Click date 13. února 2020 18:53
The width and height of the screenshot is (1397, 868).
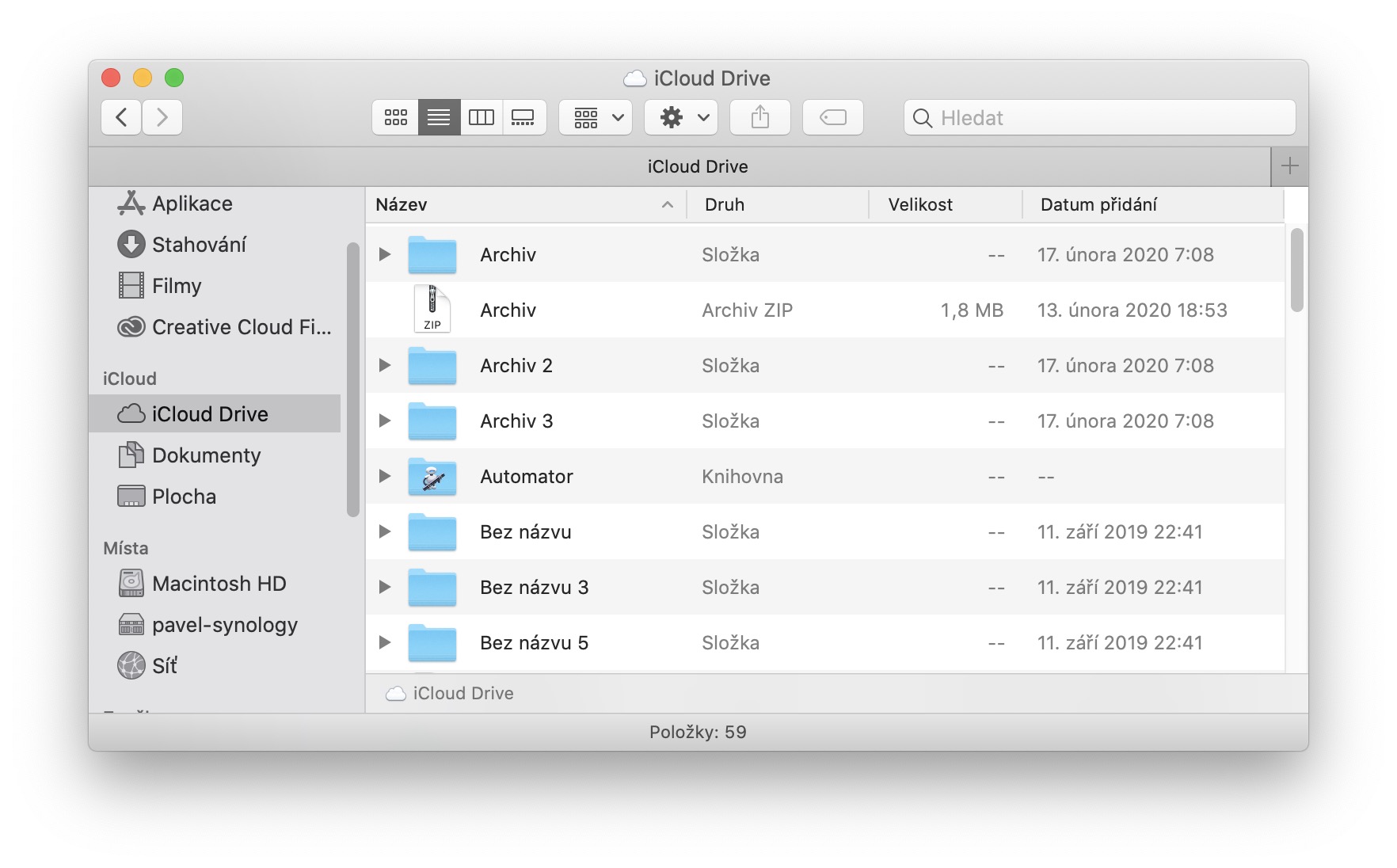(x=1132, y=310)
